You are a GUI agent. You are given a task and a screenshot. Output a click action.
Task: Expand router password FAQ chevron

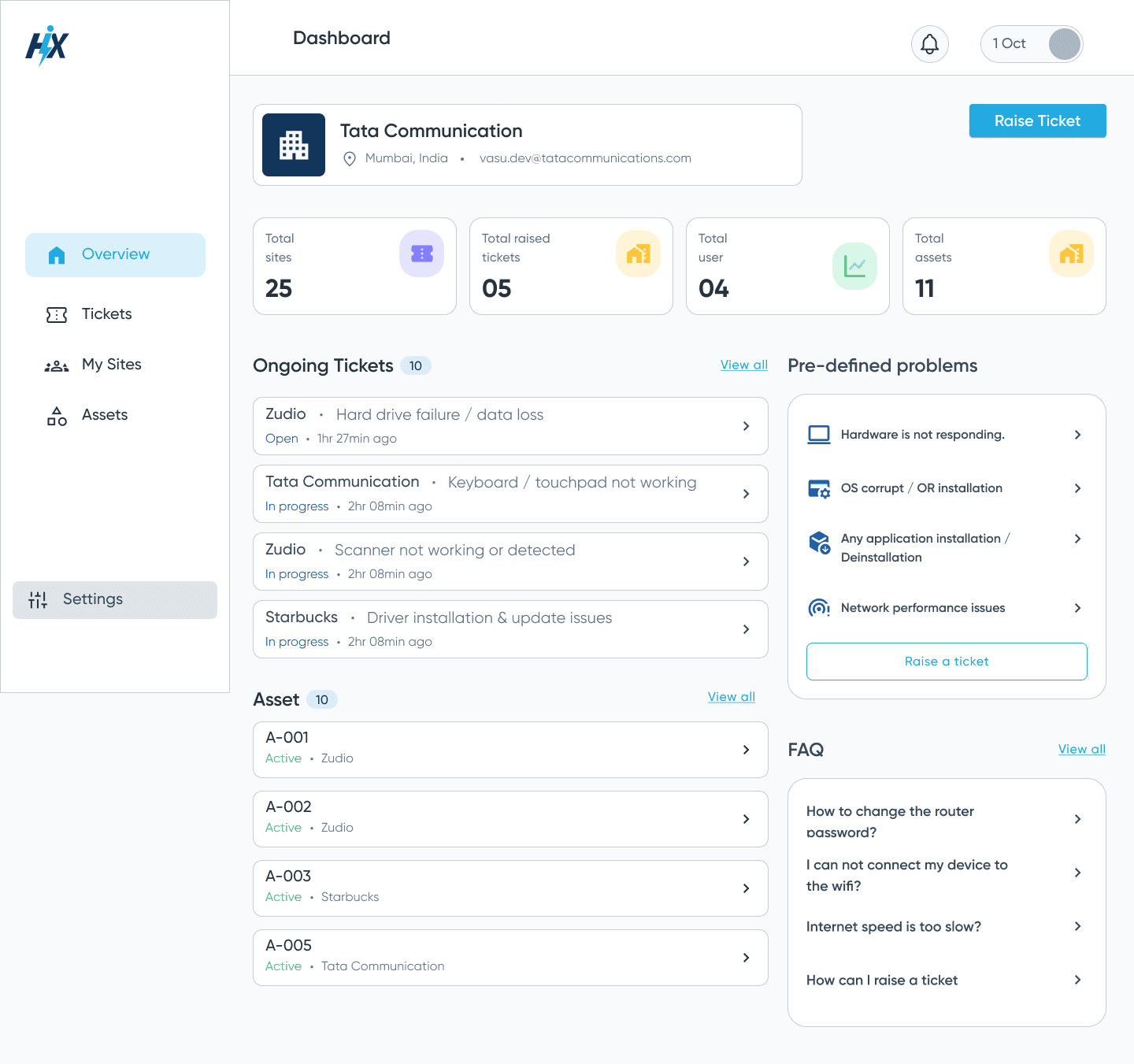pyautogui.click(x=1078, y=819)
